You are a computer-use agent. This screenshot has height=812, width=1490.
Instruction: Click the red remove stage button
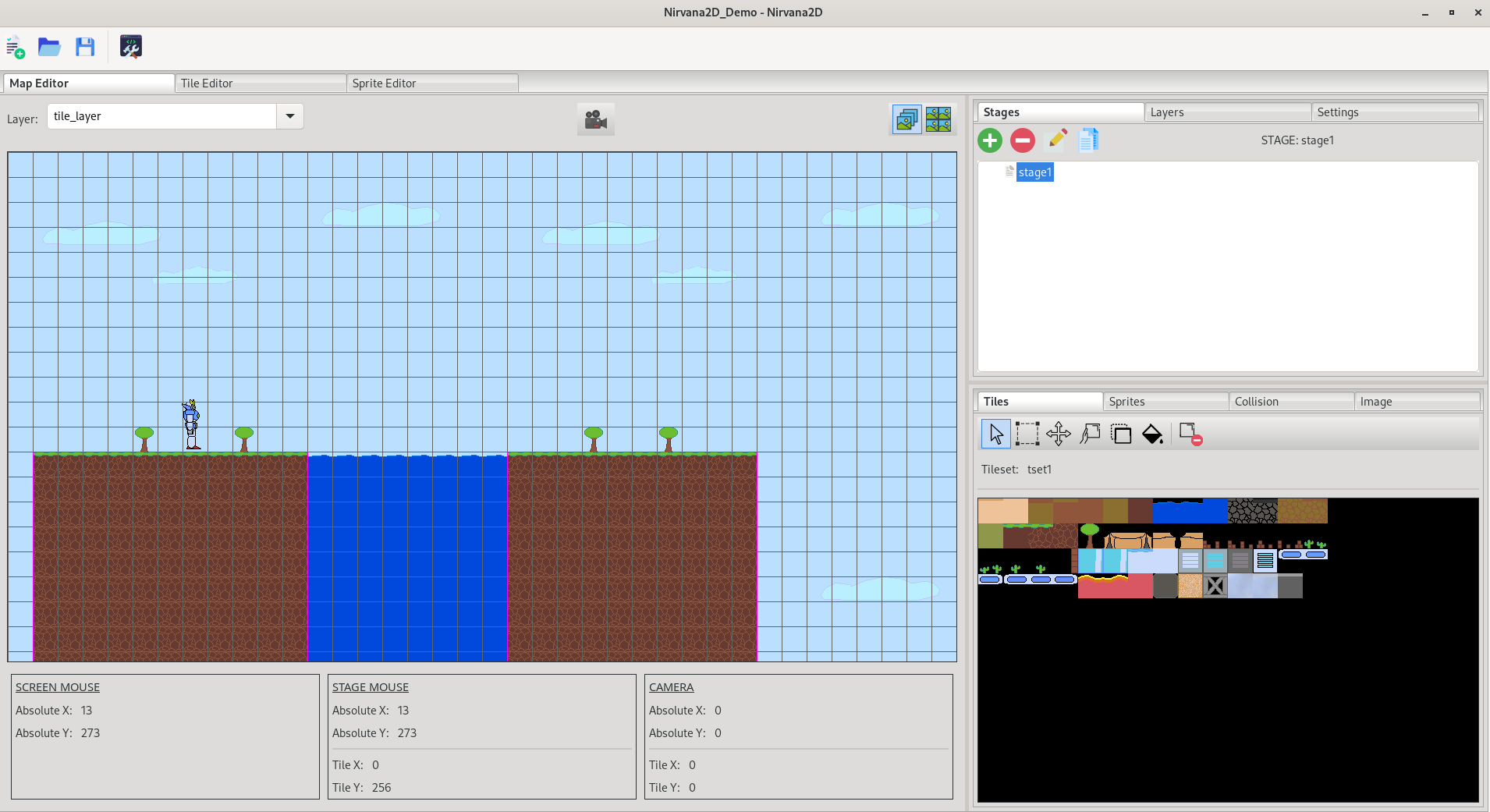point(1023,140)
